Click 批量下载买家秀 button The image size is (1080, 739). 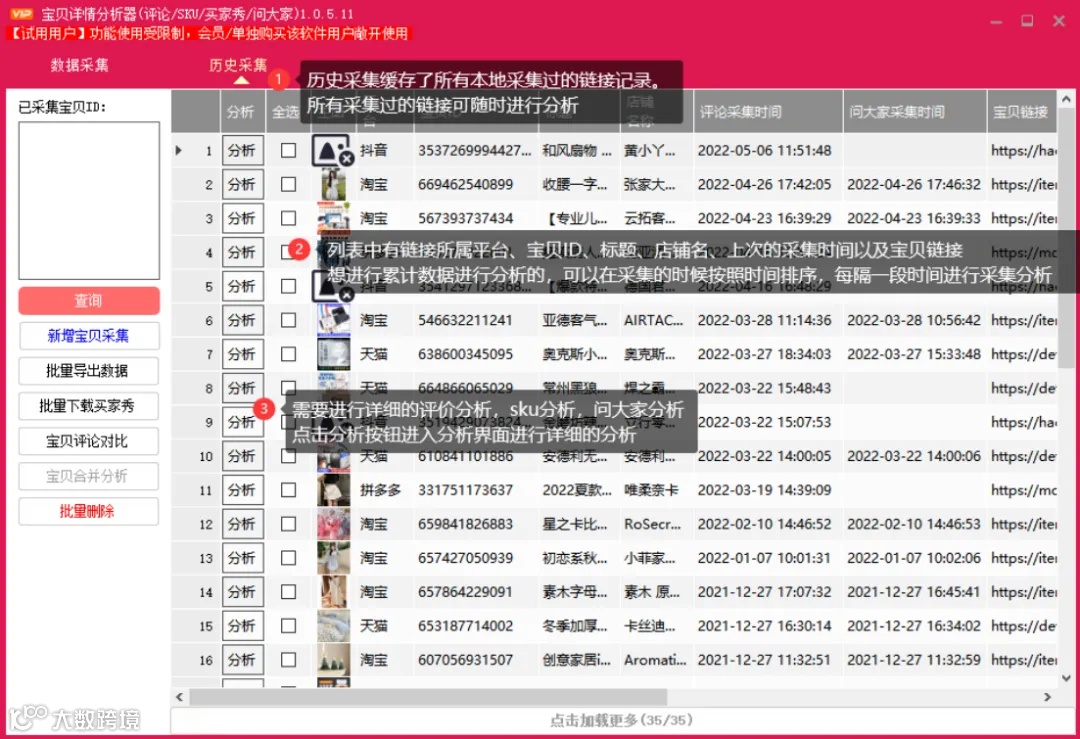point(89,406)
